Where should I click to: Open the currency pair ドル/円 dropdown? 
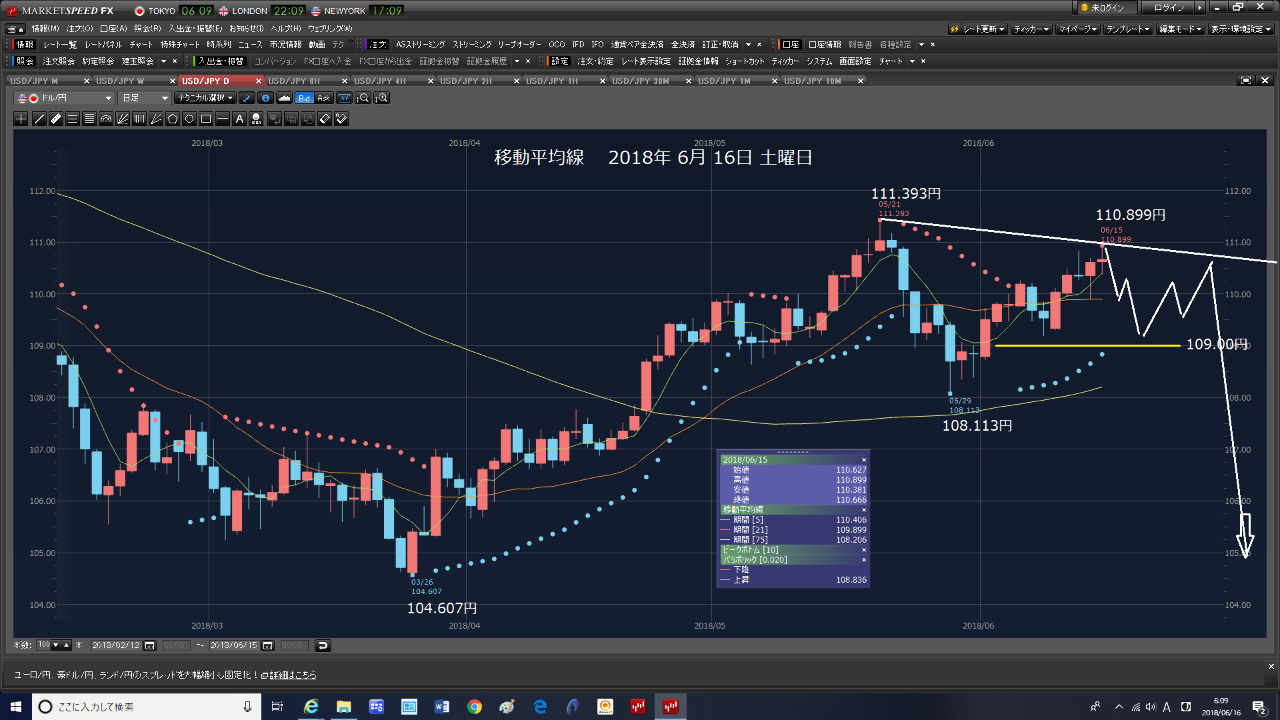65,98
